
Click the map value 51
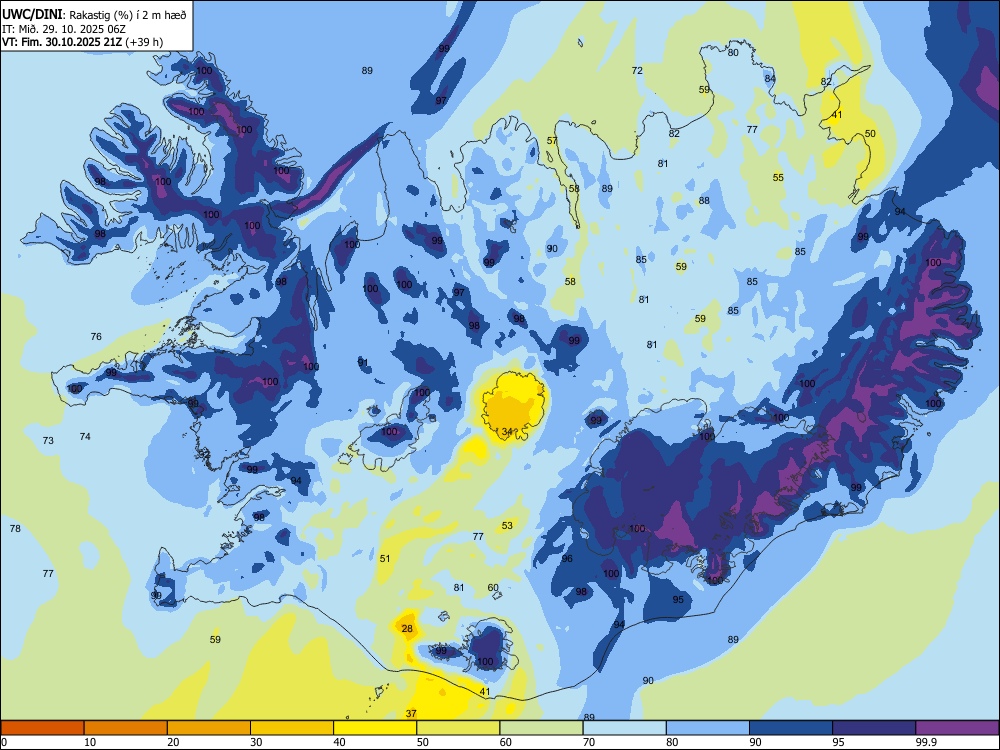(x=385, y=558)
